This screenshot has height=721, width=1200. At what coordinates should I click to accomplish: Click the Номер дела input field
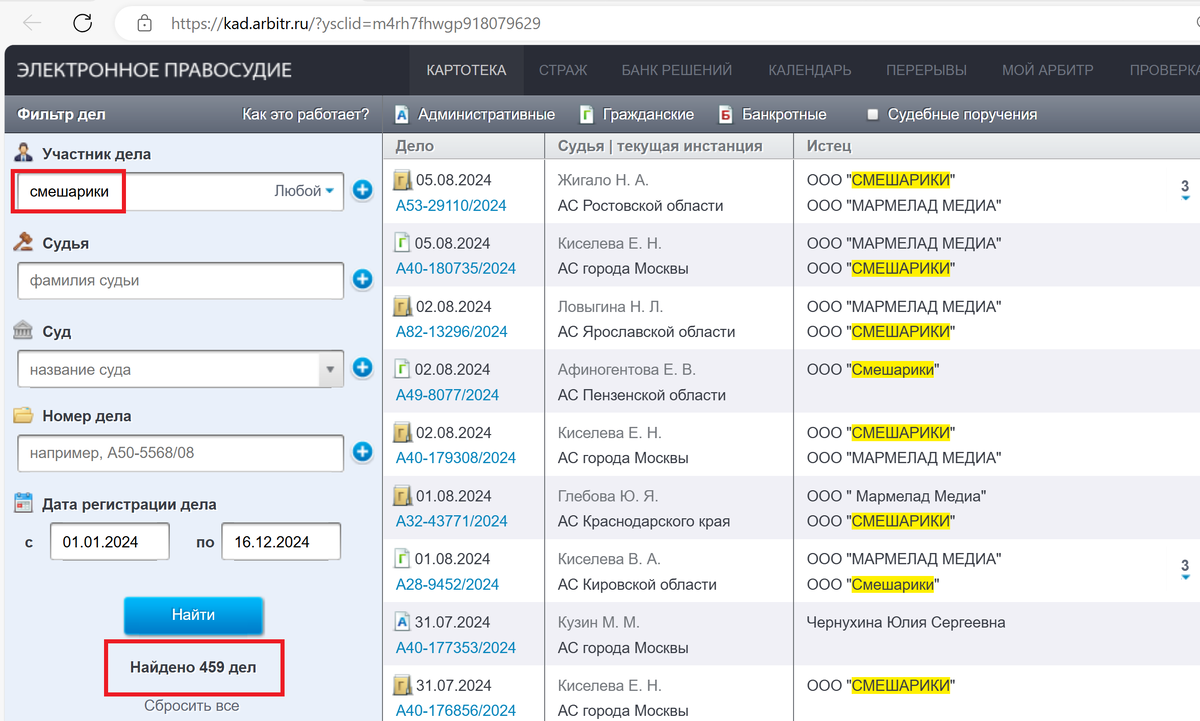click(x=181, y=453)
